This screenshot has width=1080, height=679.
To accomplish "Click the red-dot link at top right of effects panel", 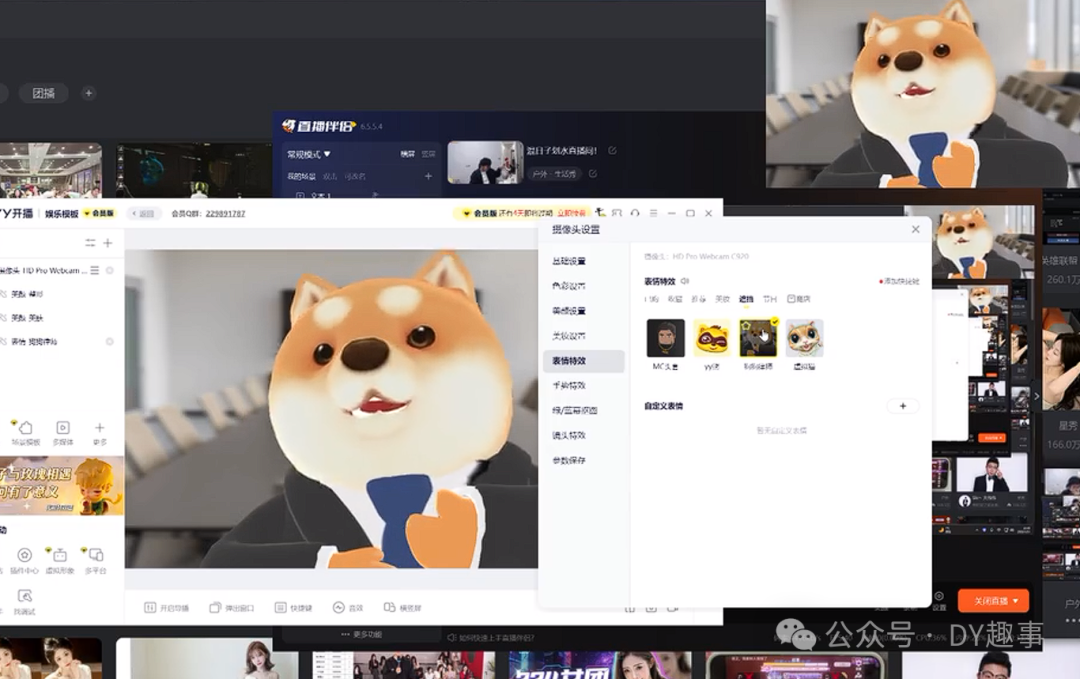I will click(x=899, y=281).
